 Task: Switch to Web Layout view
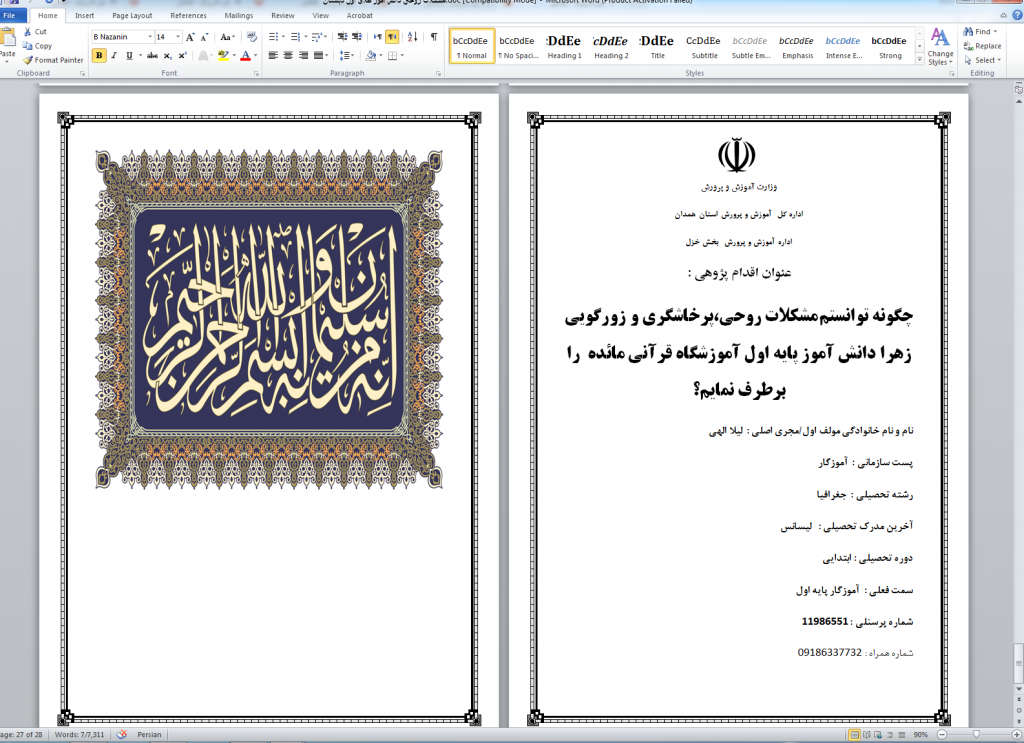[878, 735]
